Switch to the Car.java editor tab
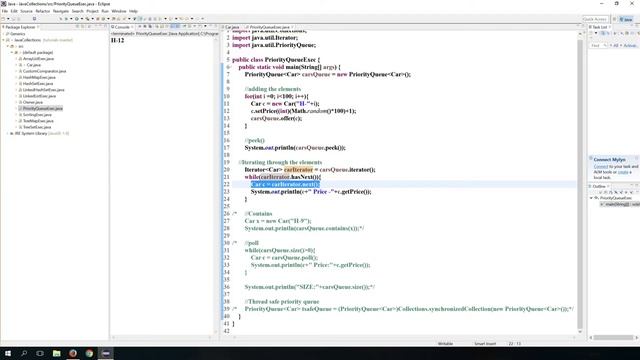Screen dimensions: 640x360 pos(231,27)
